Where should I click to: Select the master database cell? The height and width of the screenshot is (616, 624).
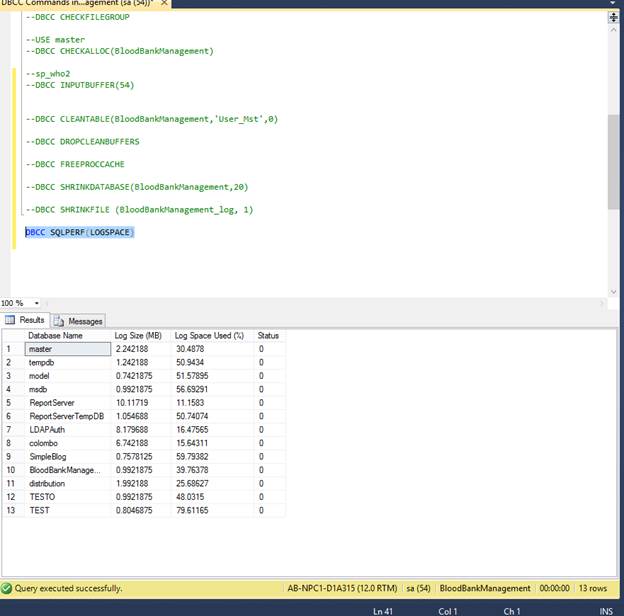pyautogui.click(x=68, y=349)
